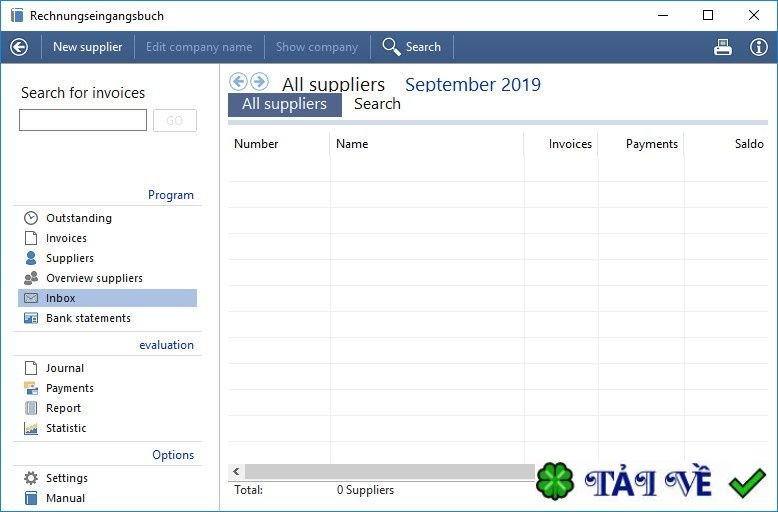Sort by the Number column header

coord(256,144)
